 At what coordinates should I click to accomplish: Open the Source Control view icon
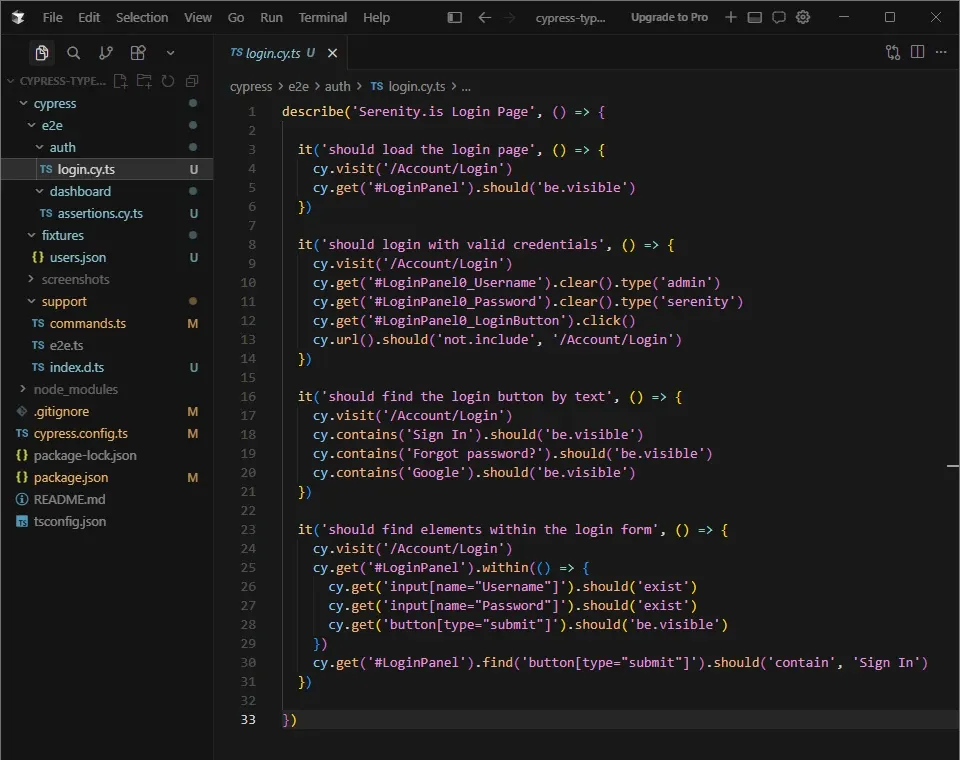(x=106, y=53)
